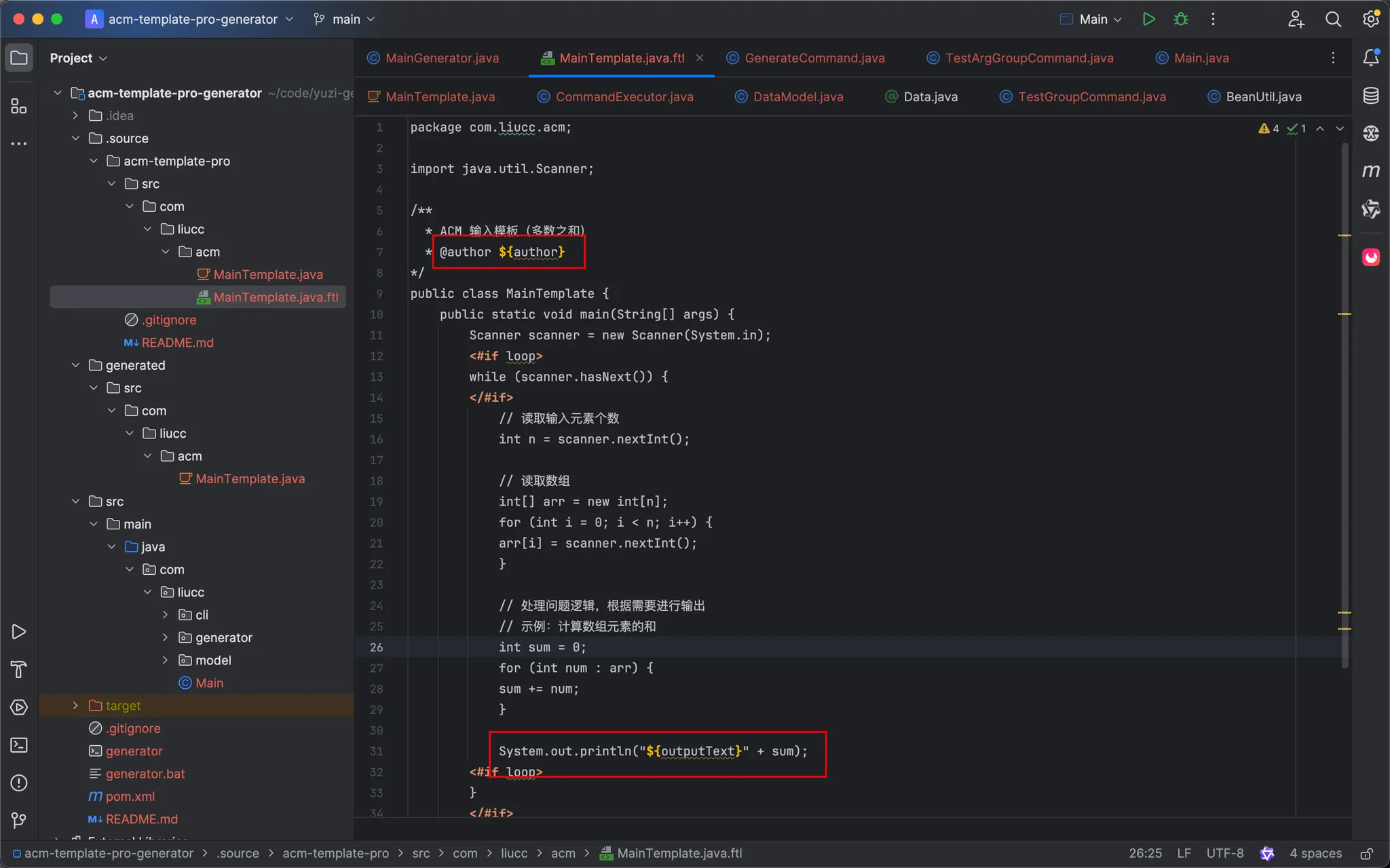This screenshot has width=1390, height=868.
Task: Open the Problems tool window
Action: 19,783
